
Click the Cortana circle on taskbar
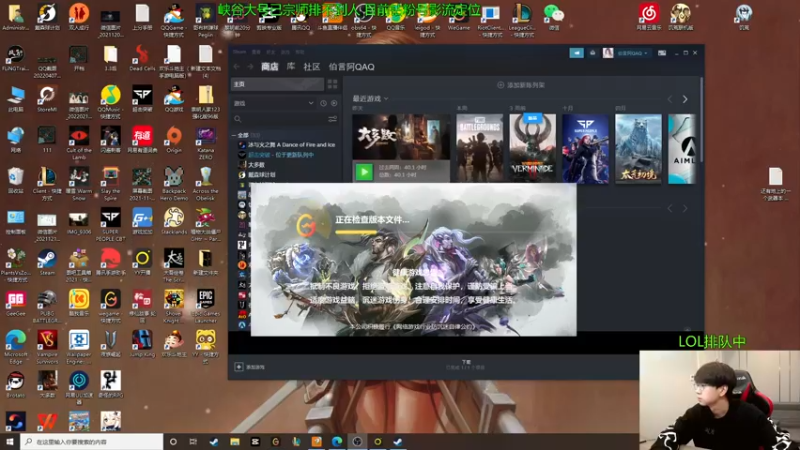(x=173, y=442)
